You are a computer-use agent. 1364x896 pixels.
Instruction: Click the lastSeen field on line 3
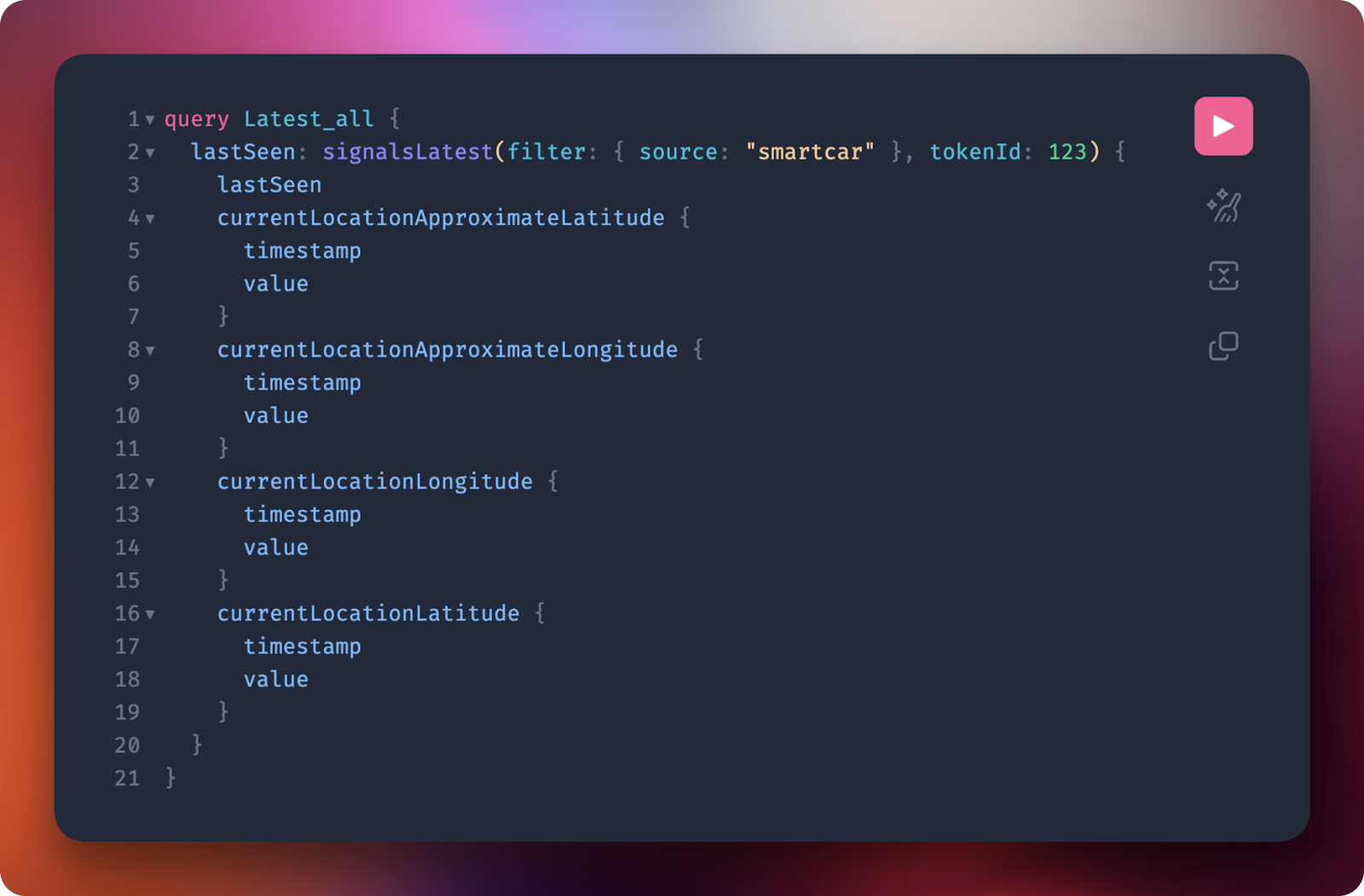tap(269, 185)
